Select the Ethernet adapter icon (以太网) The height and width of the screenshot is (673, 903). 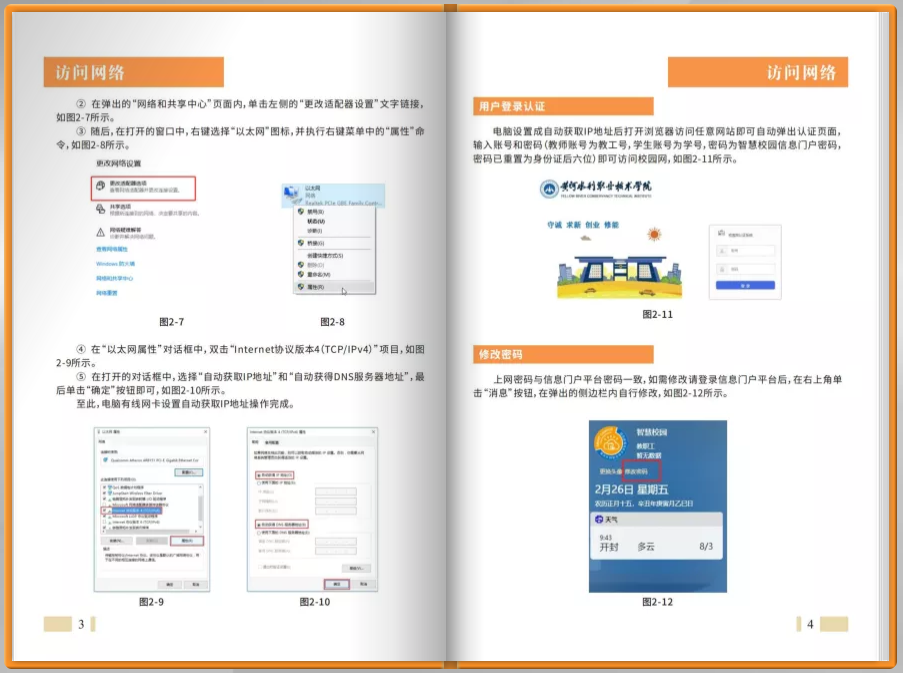click(x=290, y=192)
